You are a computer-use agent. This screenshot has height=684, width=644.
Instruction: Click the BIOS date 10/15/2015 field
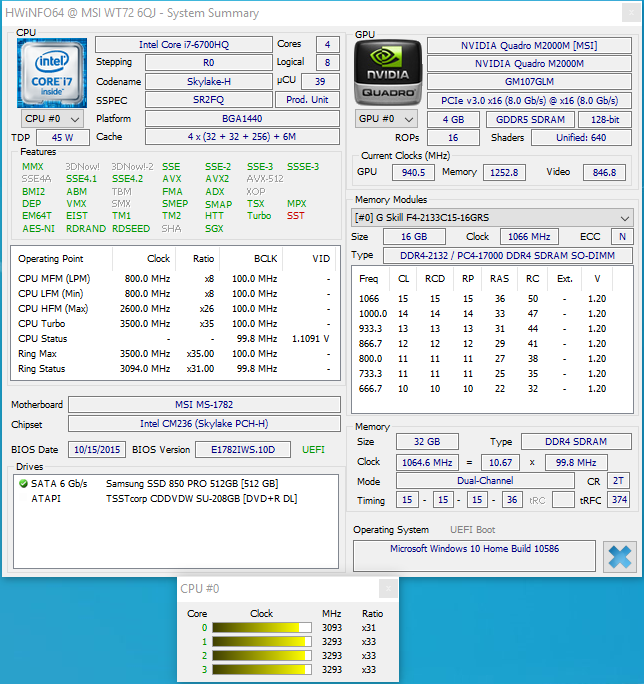tap(97, 450)
